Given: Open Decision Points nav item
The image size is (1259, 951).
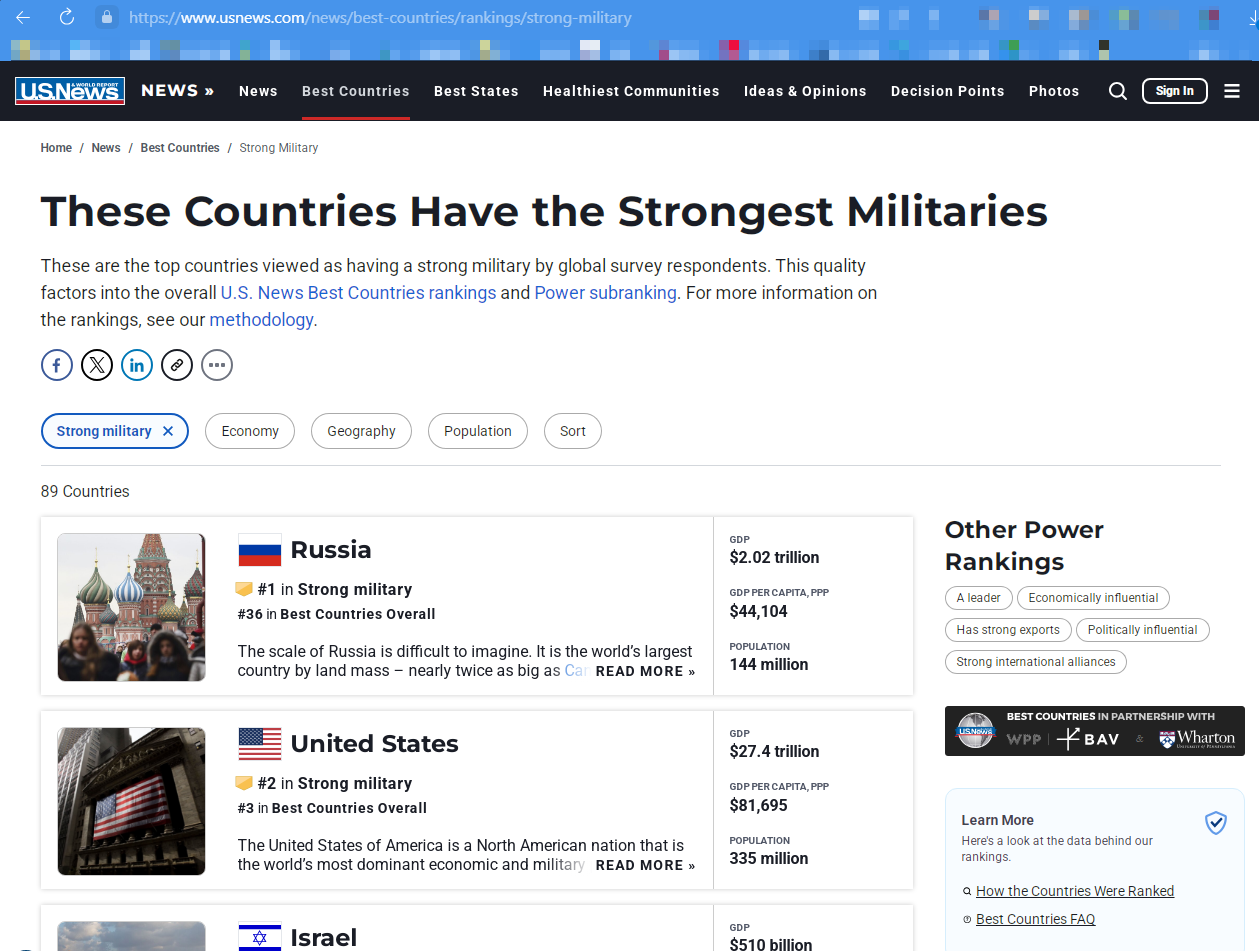Looking at the screenshot, I should [x=948, y=91].
